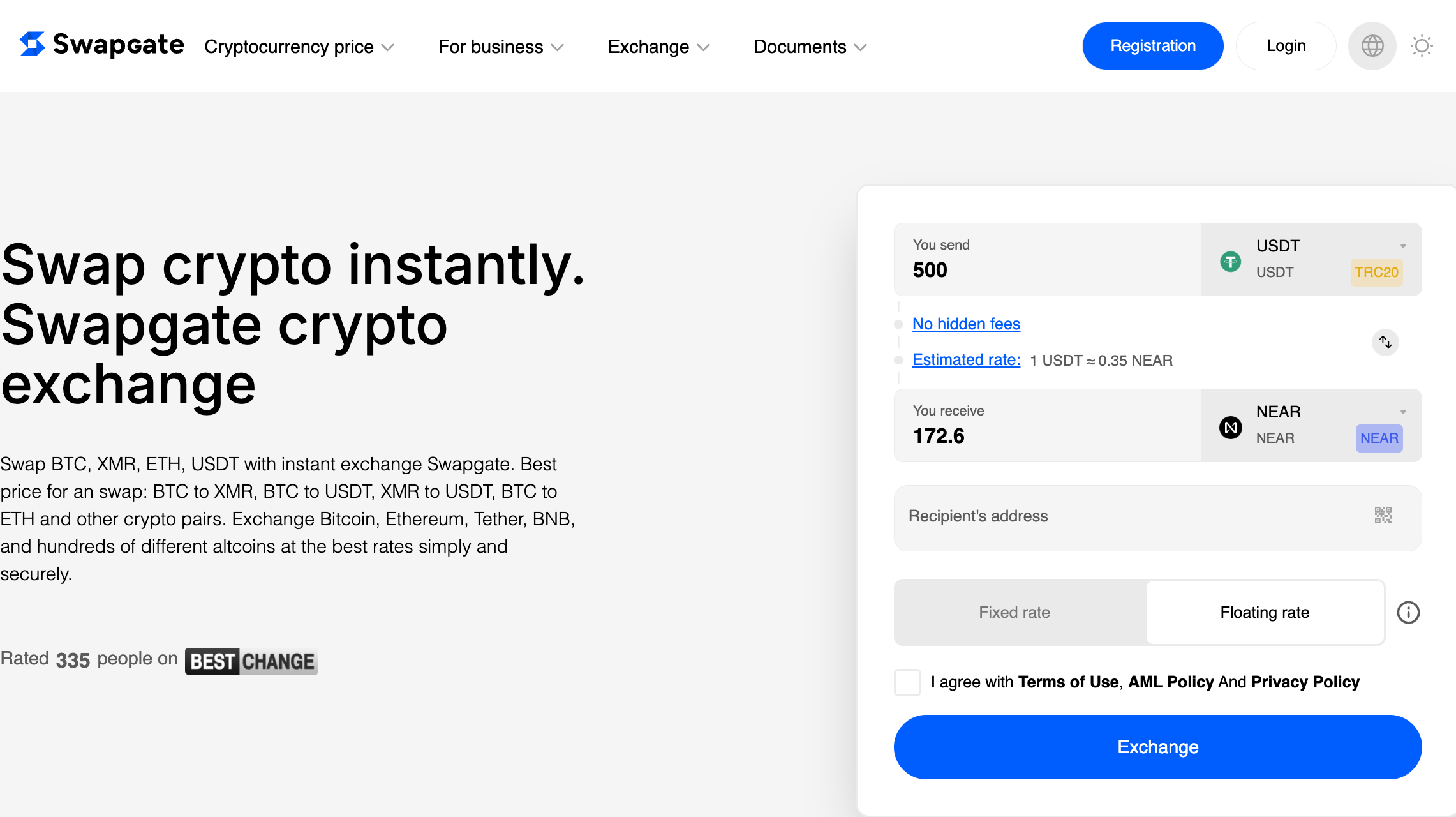Follow the No hidden fees link
Viewport: 1456px width, 817px height.
click(x=966, y=324)
